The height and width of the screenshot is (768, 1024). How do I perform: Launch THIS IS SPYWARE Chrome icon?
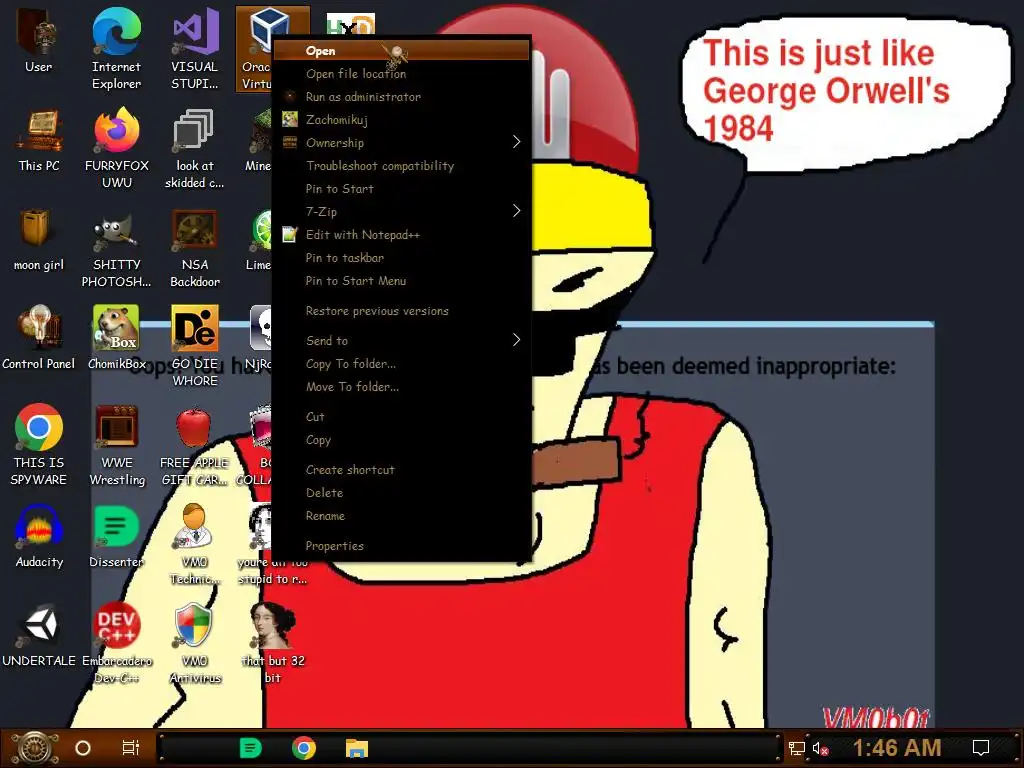(x=39, y=444)
